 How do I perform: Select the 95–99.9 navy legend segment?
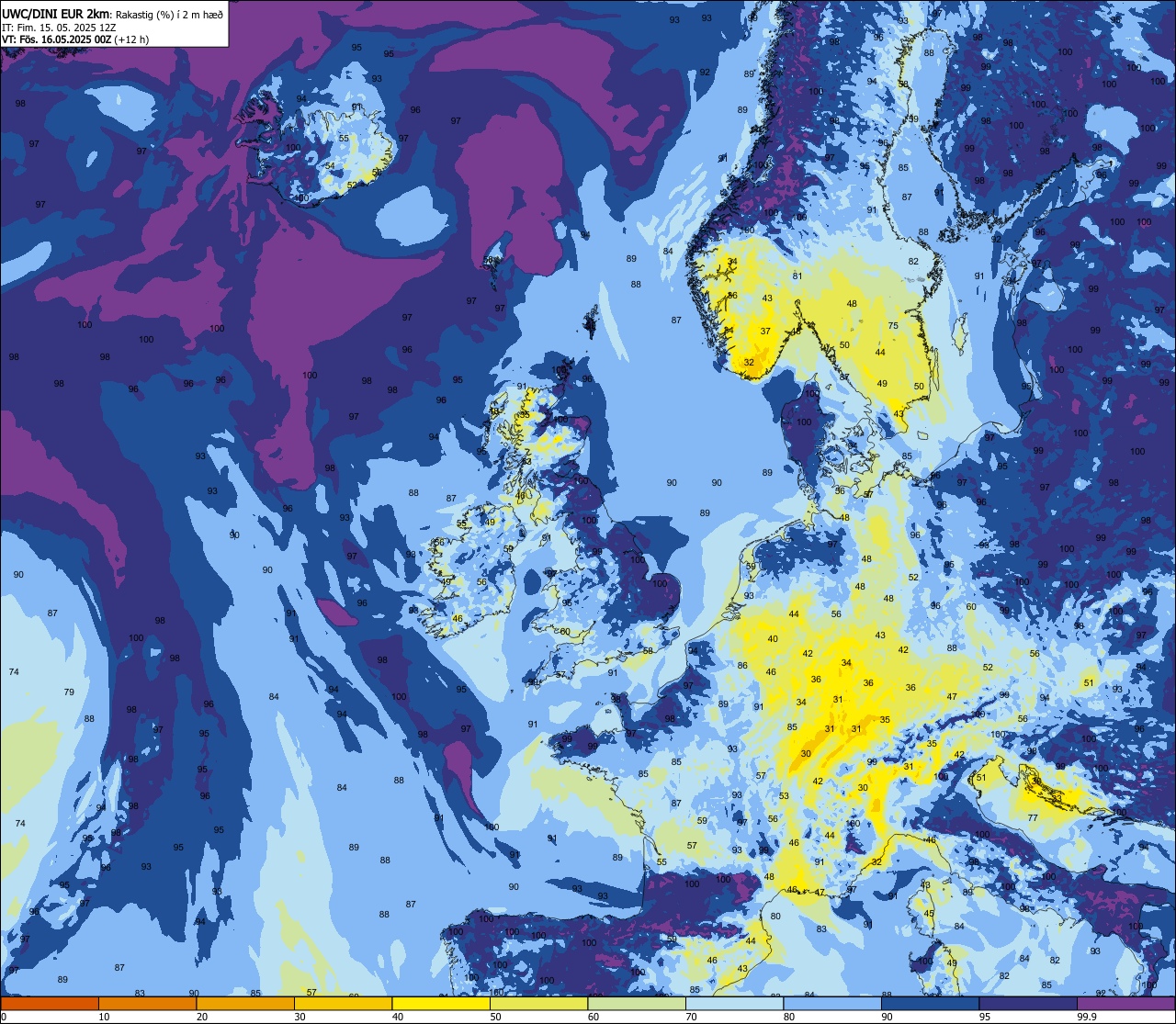click(x=1028, y=1003)
